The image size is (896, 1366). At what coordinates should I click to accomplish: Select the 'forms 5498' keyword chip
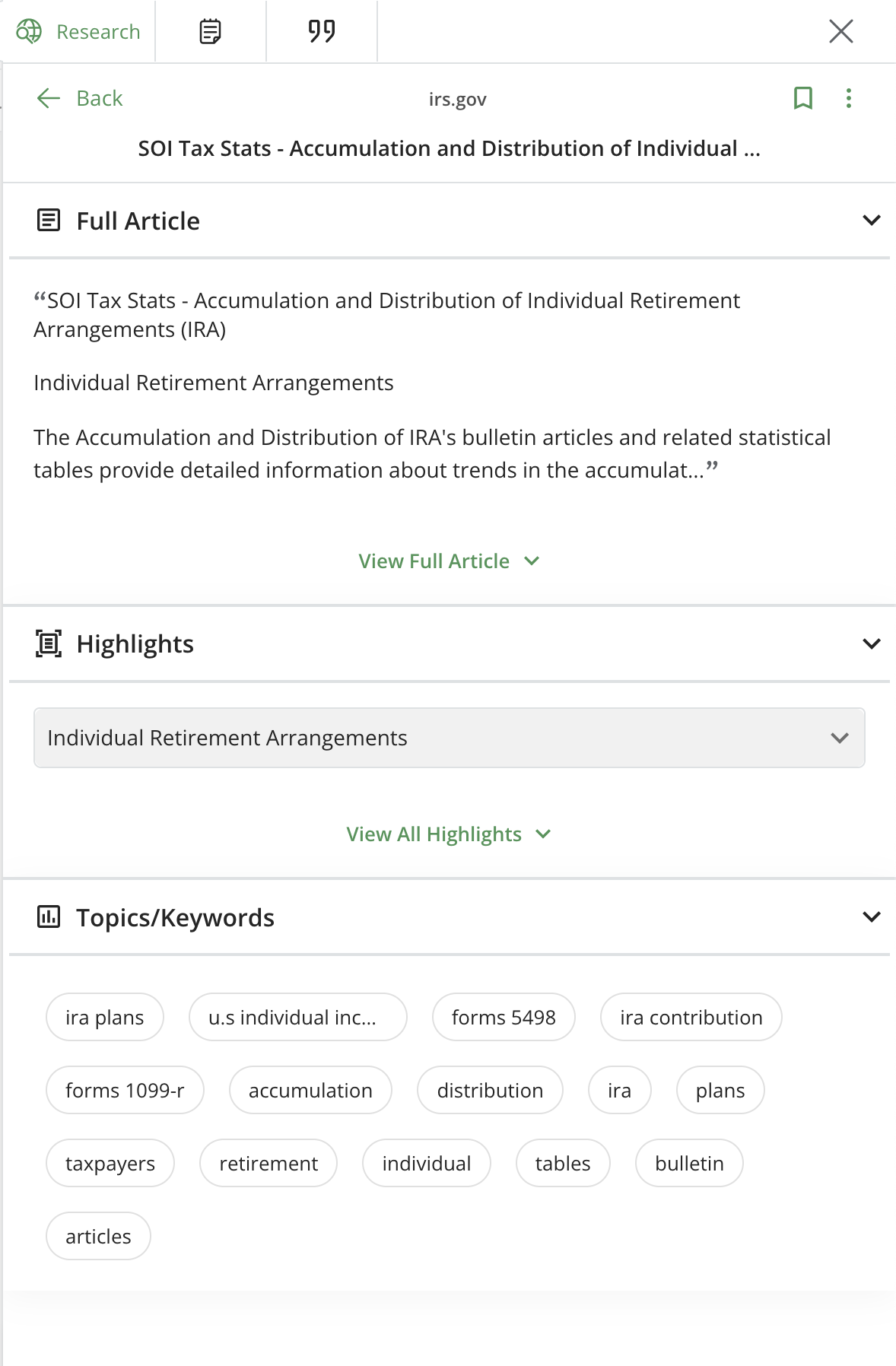tap(504, 1018)
